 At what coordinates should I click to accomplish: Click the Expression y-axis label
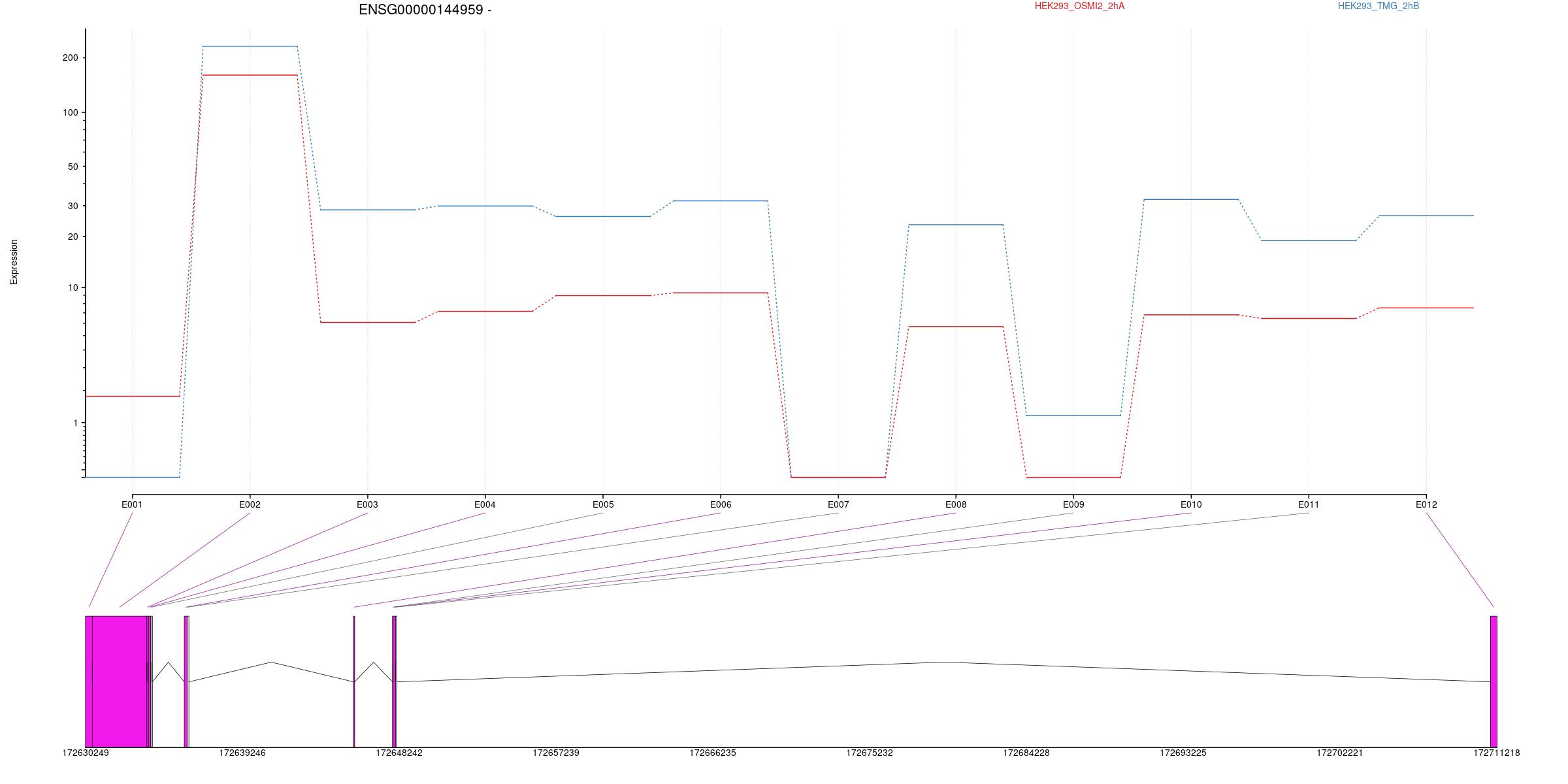pos(14,262)
